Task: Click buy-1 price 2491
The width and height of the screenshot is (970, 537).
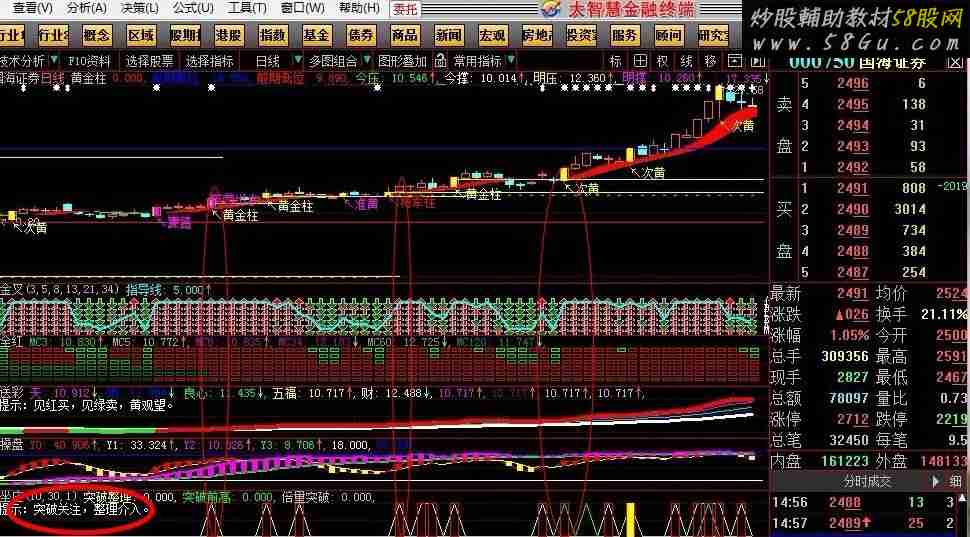Action: pos(853,188)
